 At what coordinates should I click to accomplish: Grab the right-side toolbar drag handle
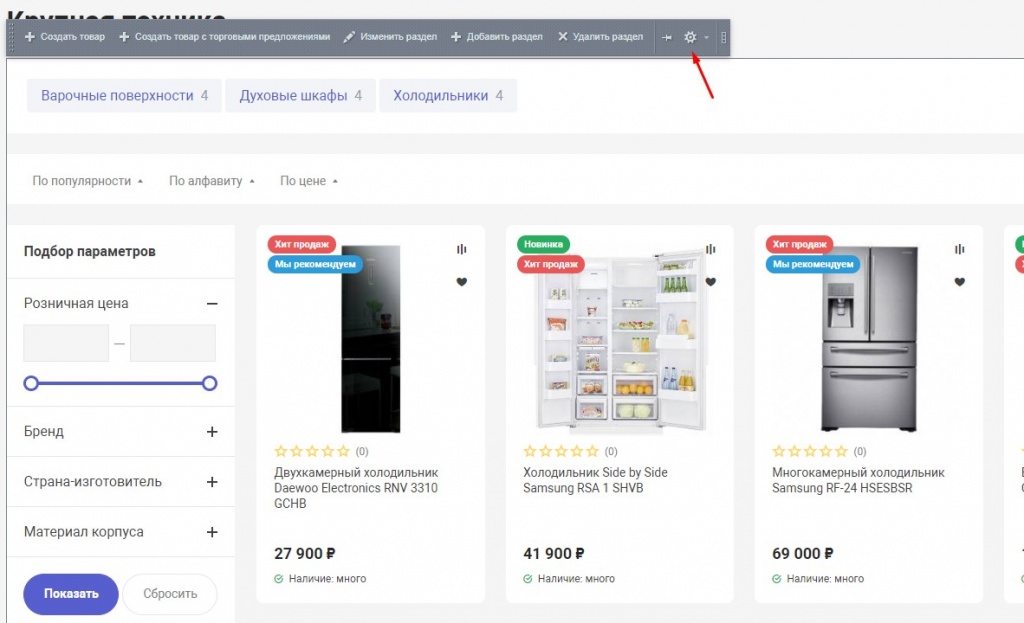tap(724, 37)
